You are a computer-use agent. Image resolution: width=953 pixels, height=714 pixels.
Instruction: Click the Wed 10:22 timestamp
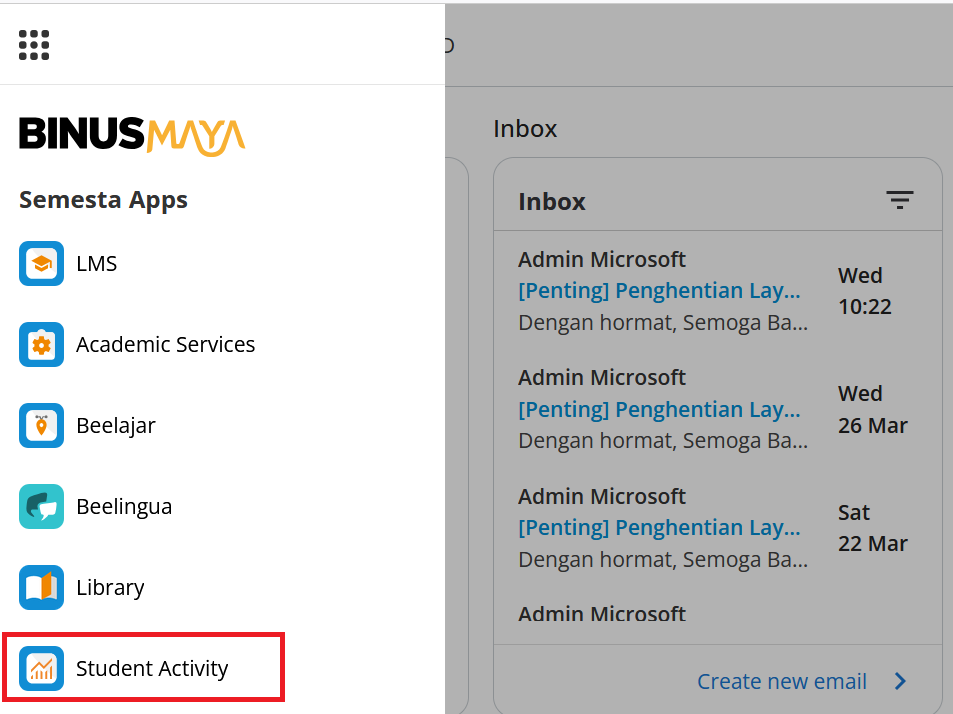pos(865,291)
